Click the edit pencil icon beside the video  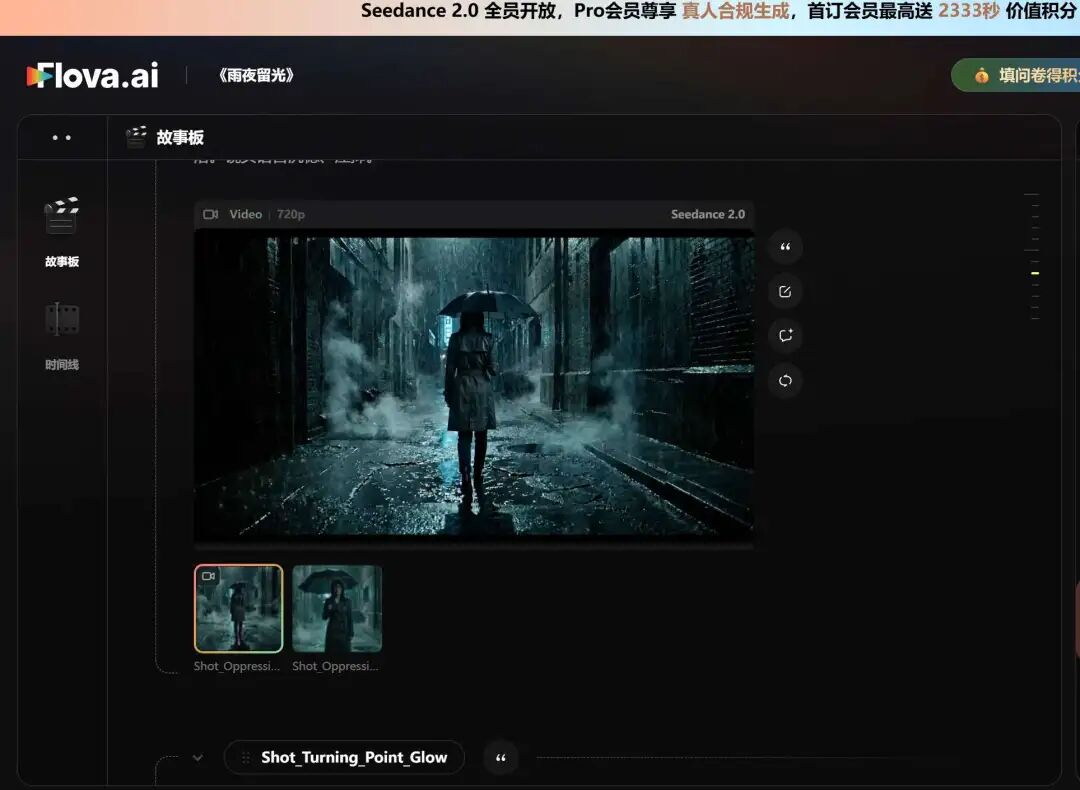(785, 292)
